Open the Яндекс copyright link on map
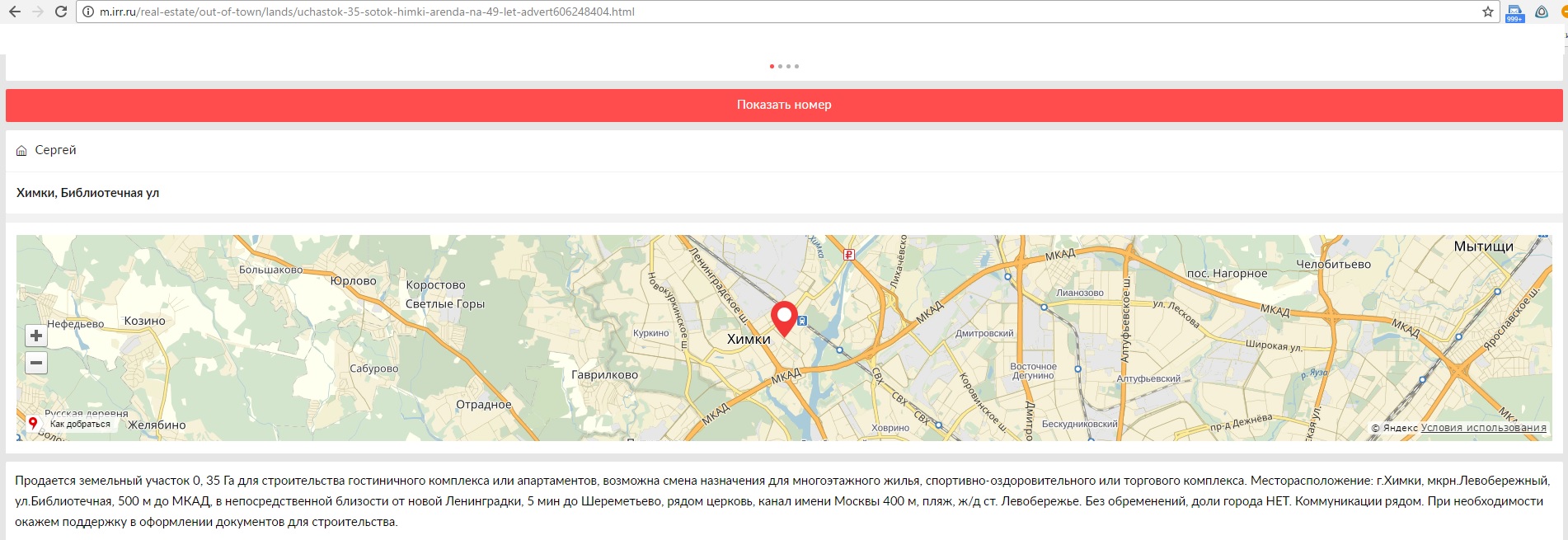The image size is (1568, 540). coord(1399,428)
